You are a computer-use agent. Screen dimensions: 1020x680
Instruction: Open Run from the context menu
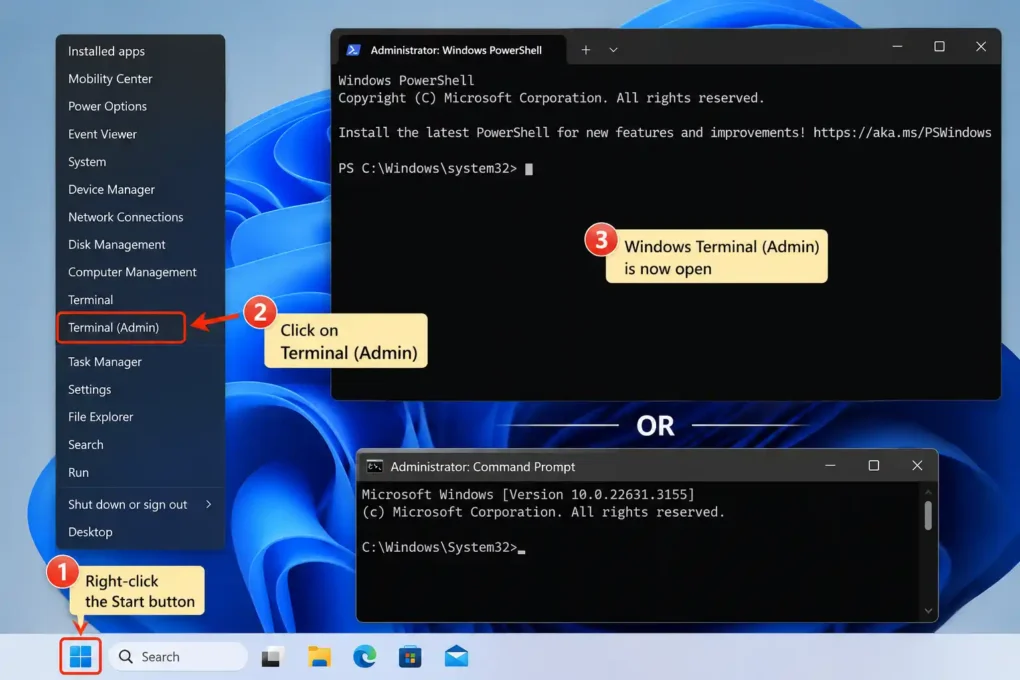point(140,472)
